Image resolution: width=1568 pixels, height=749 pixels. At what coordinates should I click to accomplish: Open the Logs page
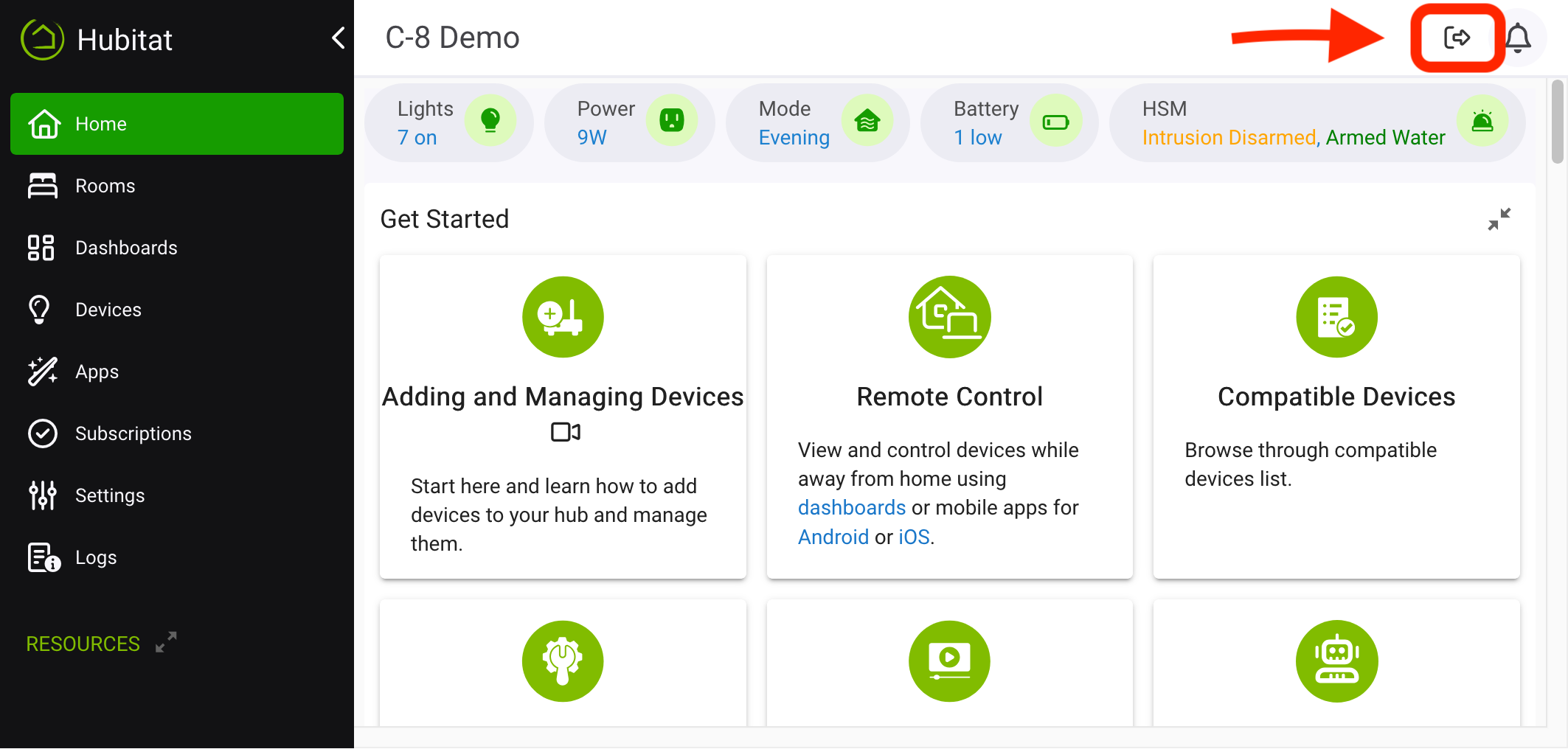96,557
